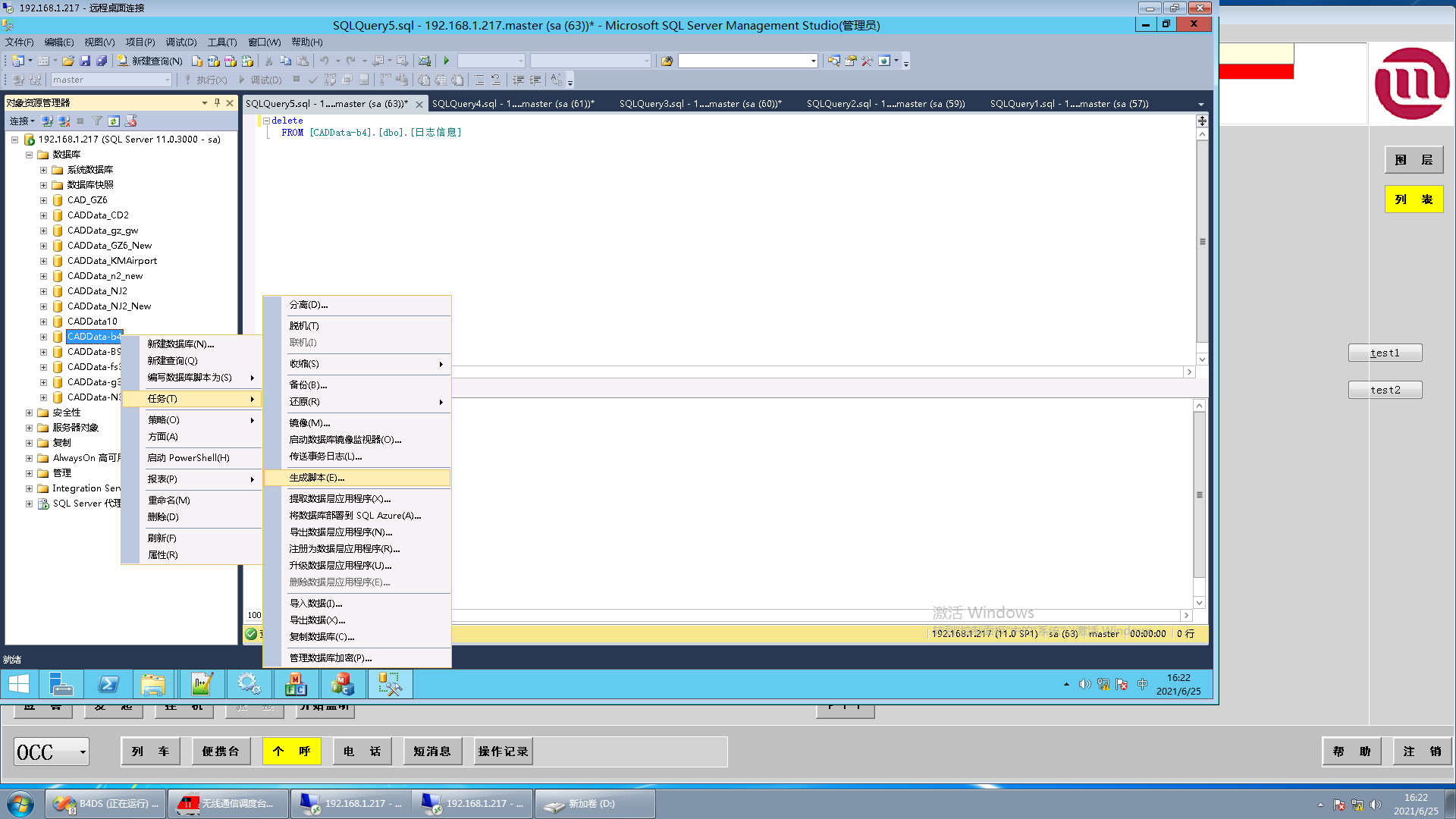Click the filter funnel icon in Object Explorer
1456x819 pixels.
[97, 121]
